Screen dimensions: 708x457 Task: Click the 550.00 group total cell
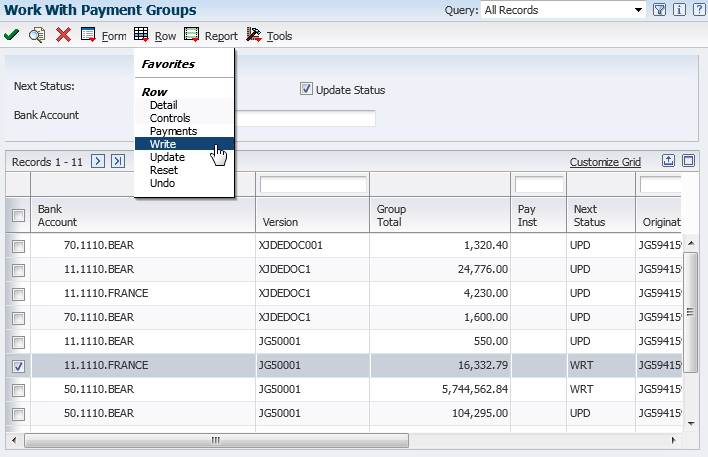[440, 341]
